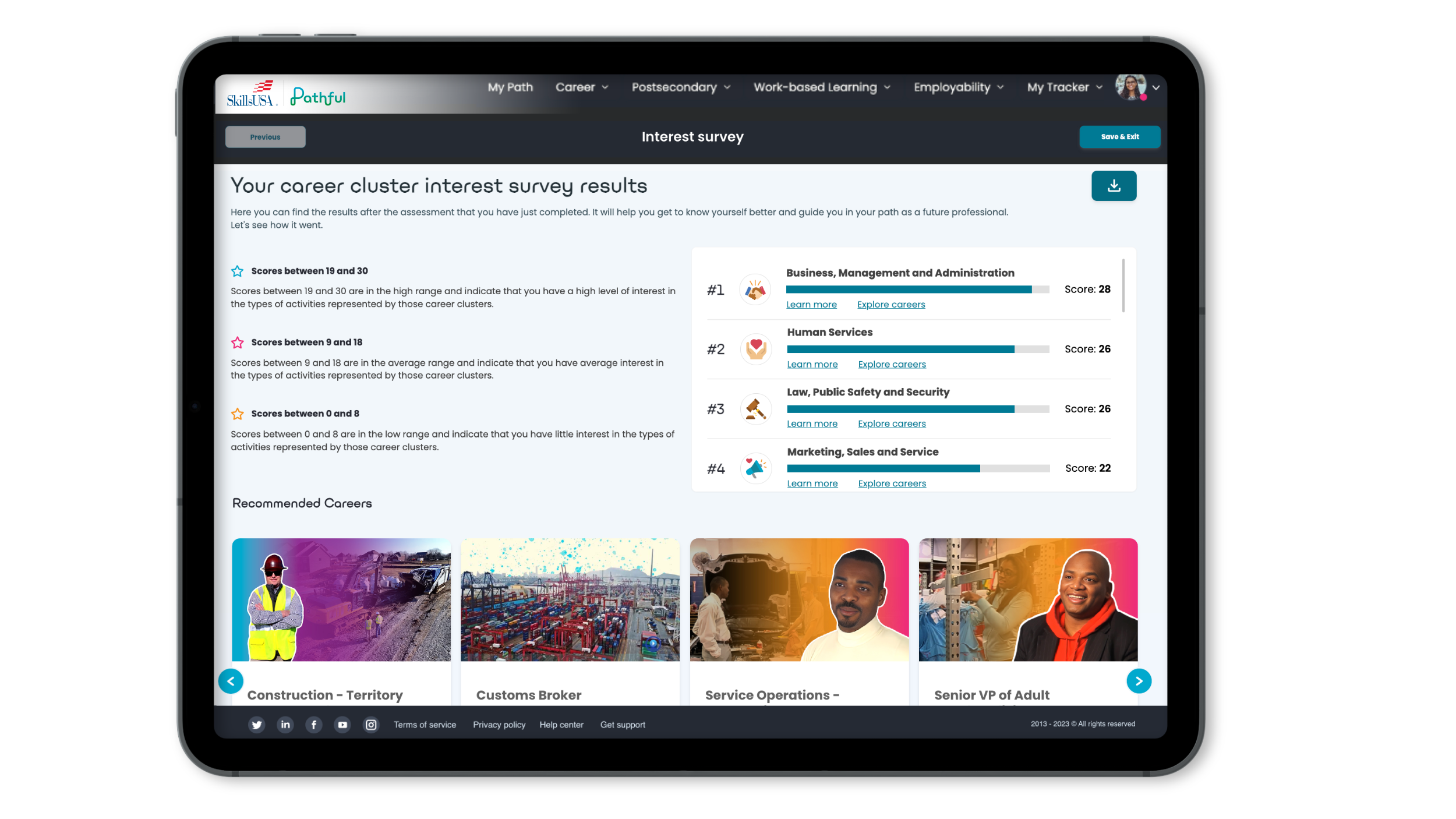Click the Business Management handshake cluster icon
The width and height of the screenshot is (1456, 819).
click(x=755, y=290)
